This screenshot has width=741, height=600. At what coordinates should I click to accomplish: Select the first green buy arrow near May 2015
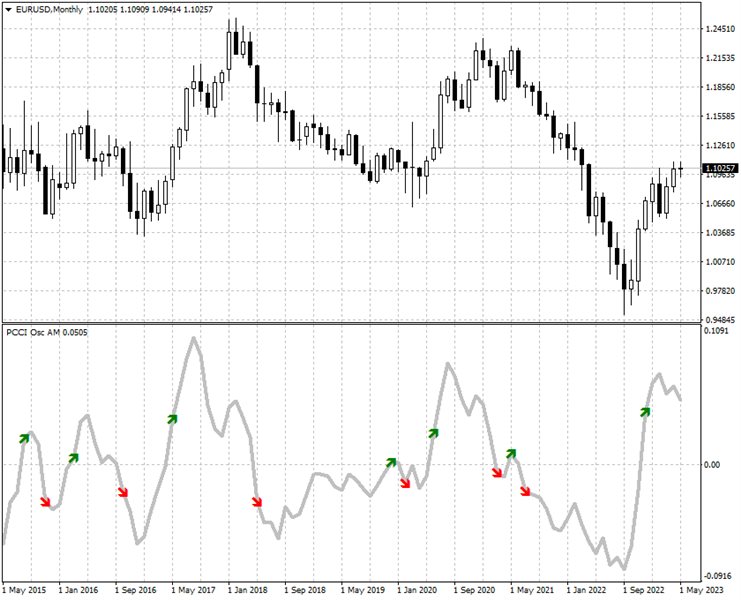24,438
